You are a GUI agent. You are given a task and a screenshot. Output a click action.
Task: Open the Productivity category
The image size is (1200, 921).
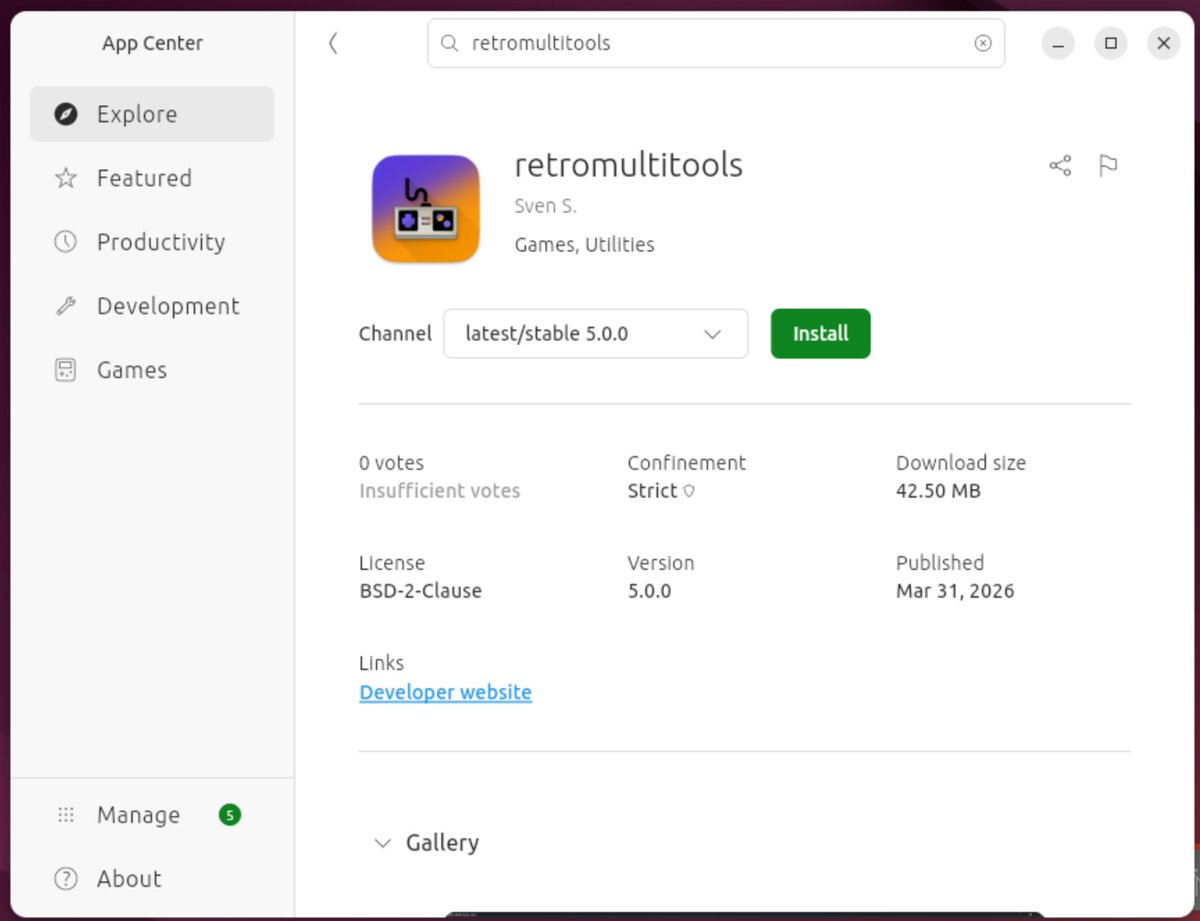[x=152, y=242]
